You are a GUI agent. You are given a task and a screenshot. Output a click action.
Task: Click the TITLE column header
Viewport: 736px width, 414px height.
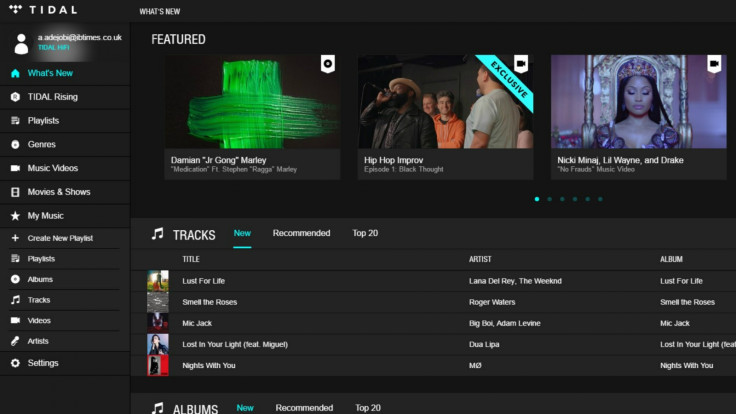click(x=191, y=259)
